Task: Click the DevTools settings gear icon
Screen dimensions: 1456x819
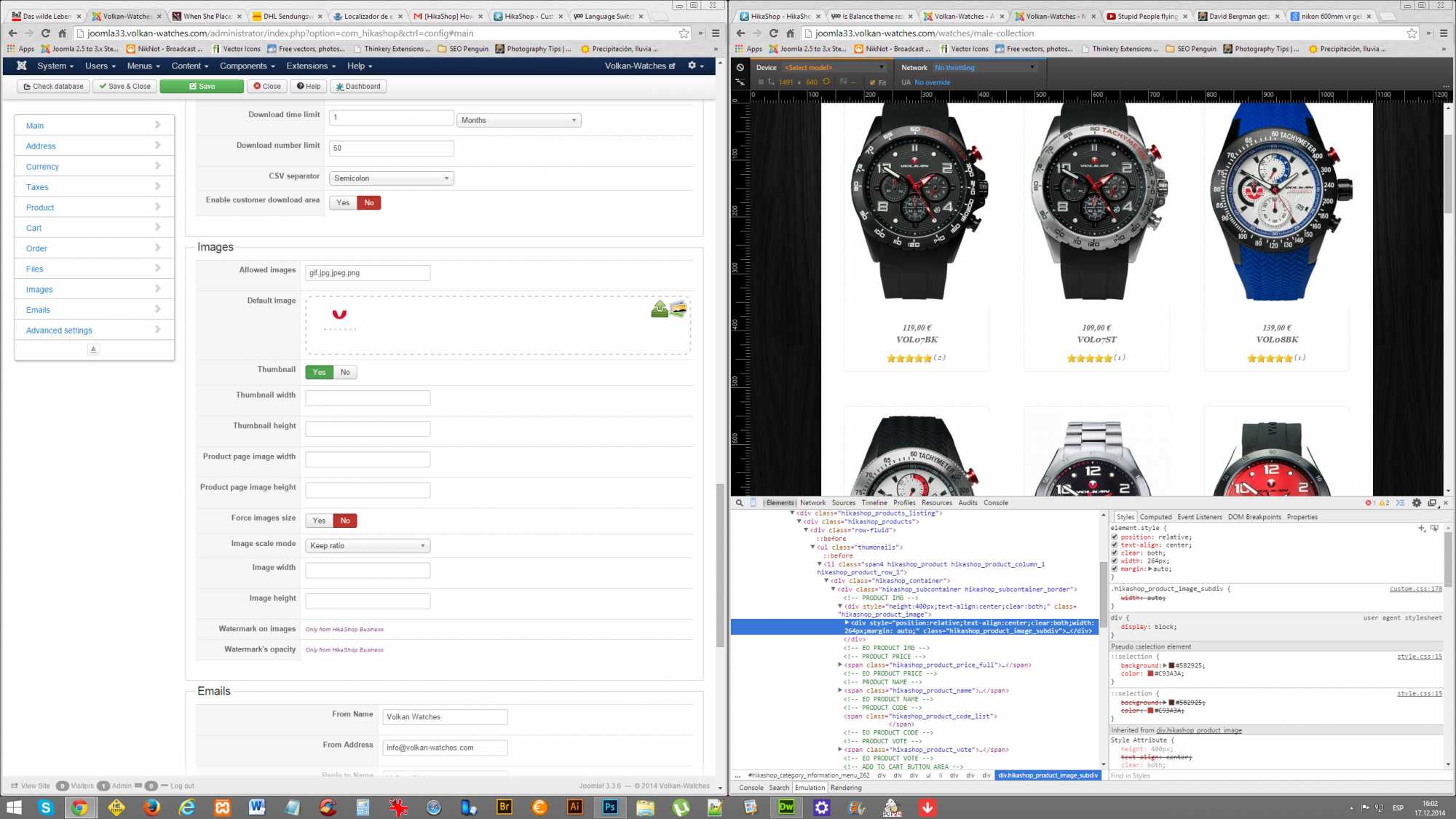Action: (x=1417, y=503)
